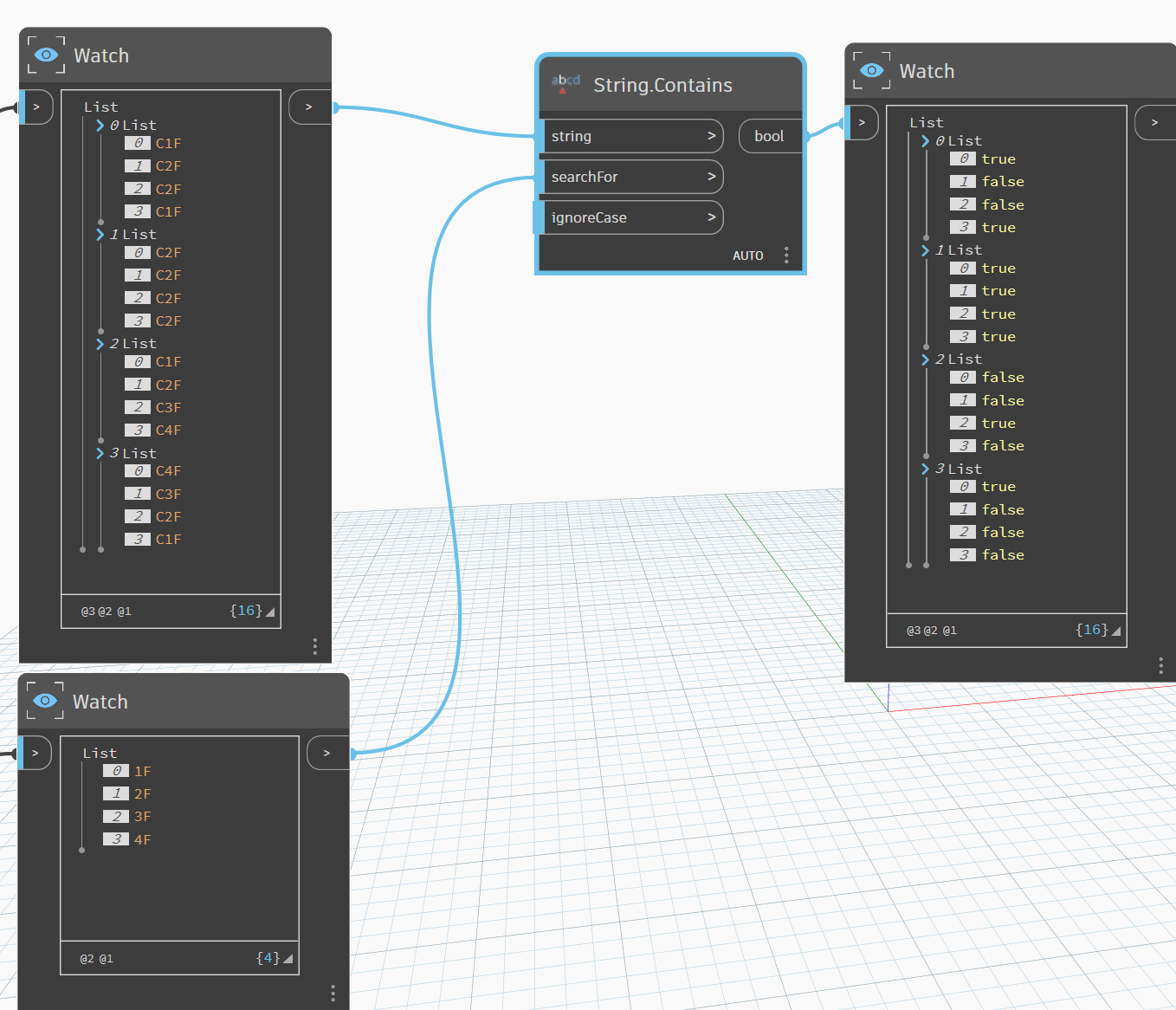Open the three-dot menu below the right Watch node
The image size is (1176, 1010).
click(x=1160, y=665)
